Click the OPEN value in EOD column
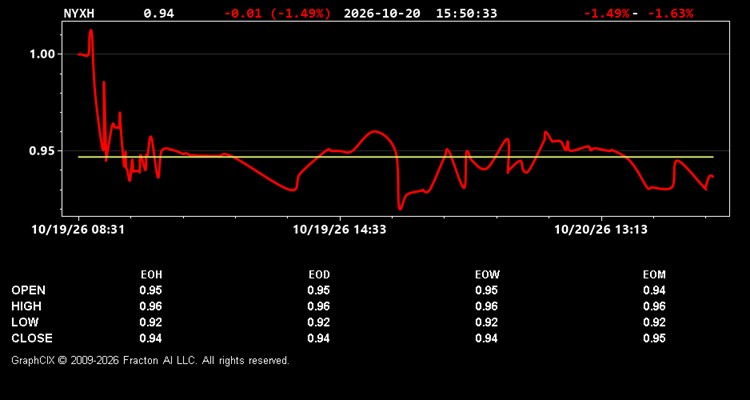The image size is (750, 400). [x=319, y=290]
